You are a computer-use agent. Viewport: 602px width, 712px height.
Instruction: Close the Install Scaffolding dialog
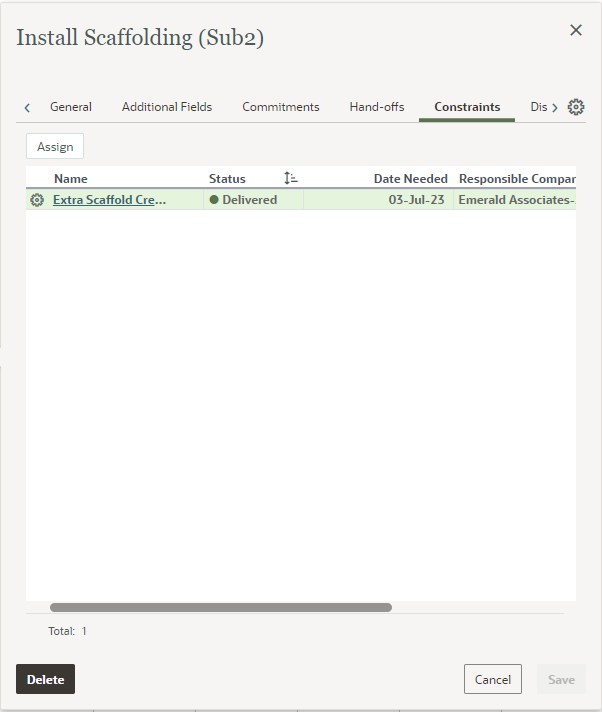[x=576, y=30]
